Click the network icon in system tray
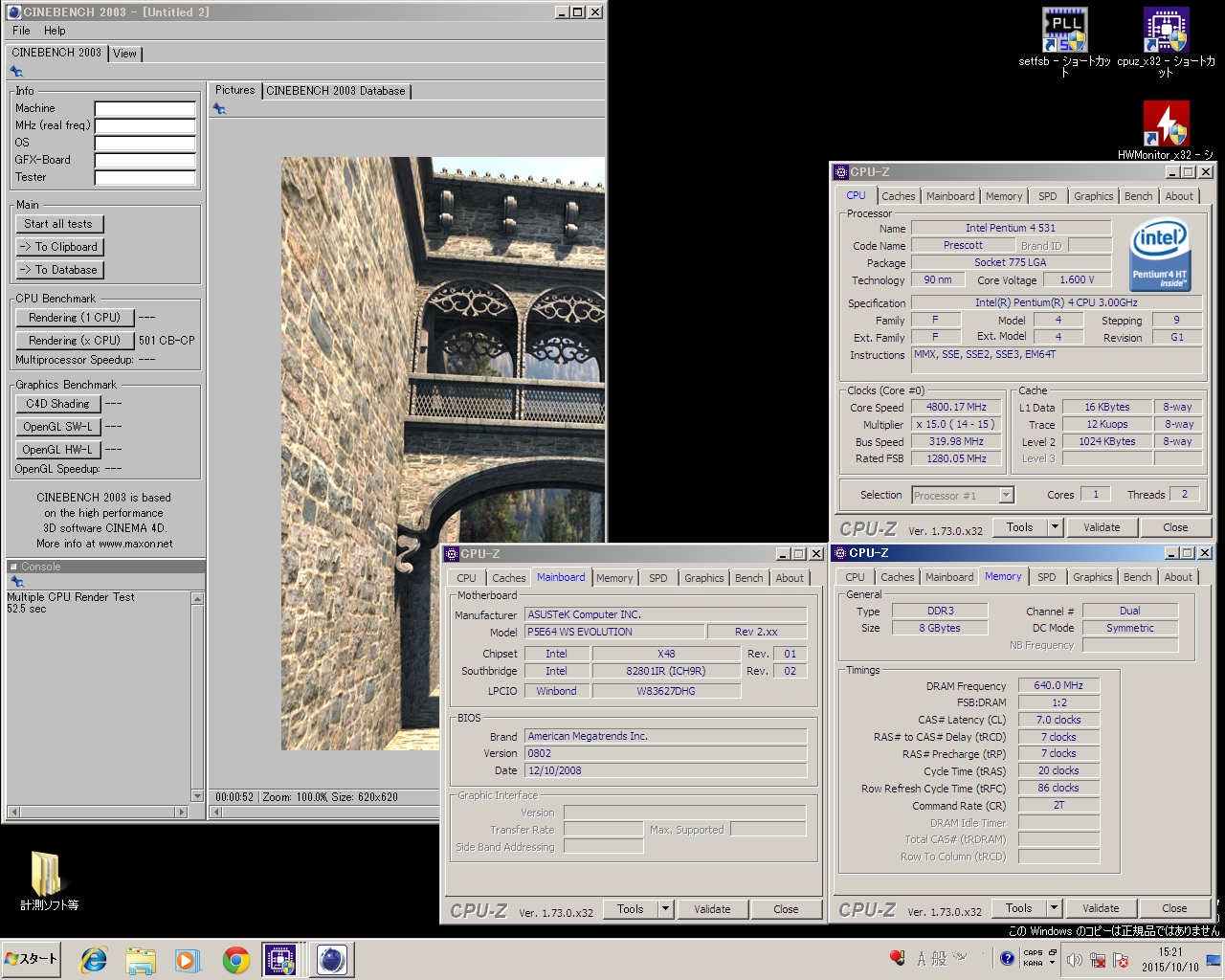This screenshot has width=1225, height=980. [1098, 960]
